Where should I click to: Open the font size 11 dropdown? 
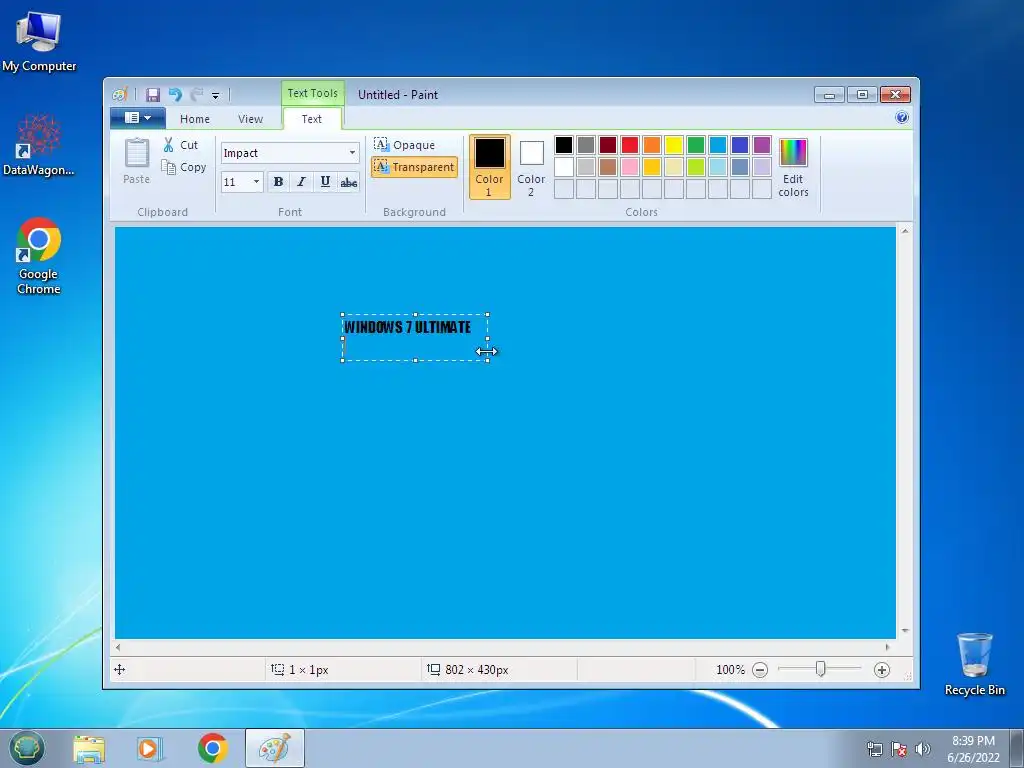coord(257,182)
